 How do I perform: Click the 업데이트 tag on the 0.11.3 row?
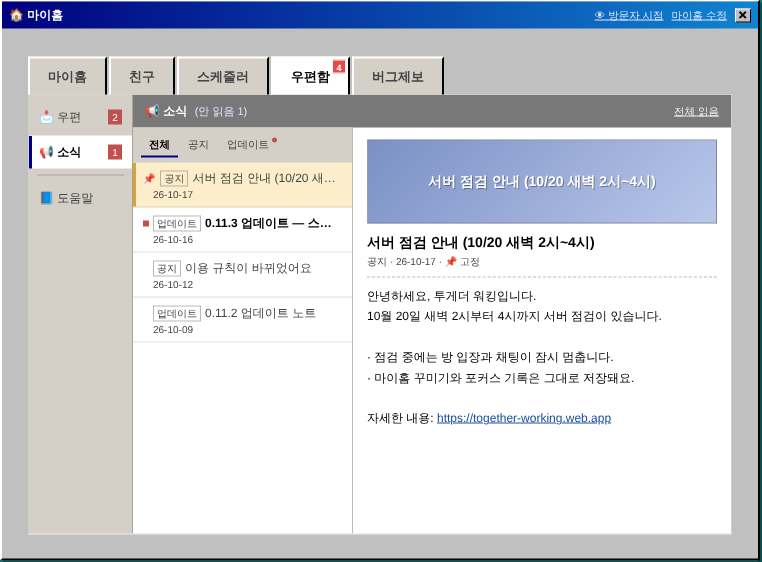[x=177, y=224]
